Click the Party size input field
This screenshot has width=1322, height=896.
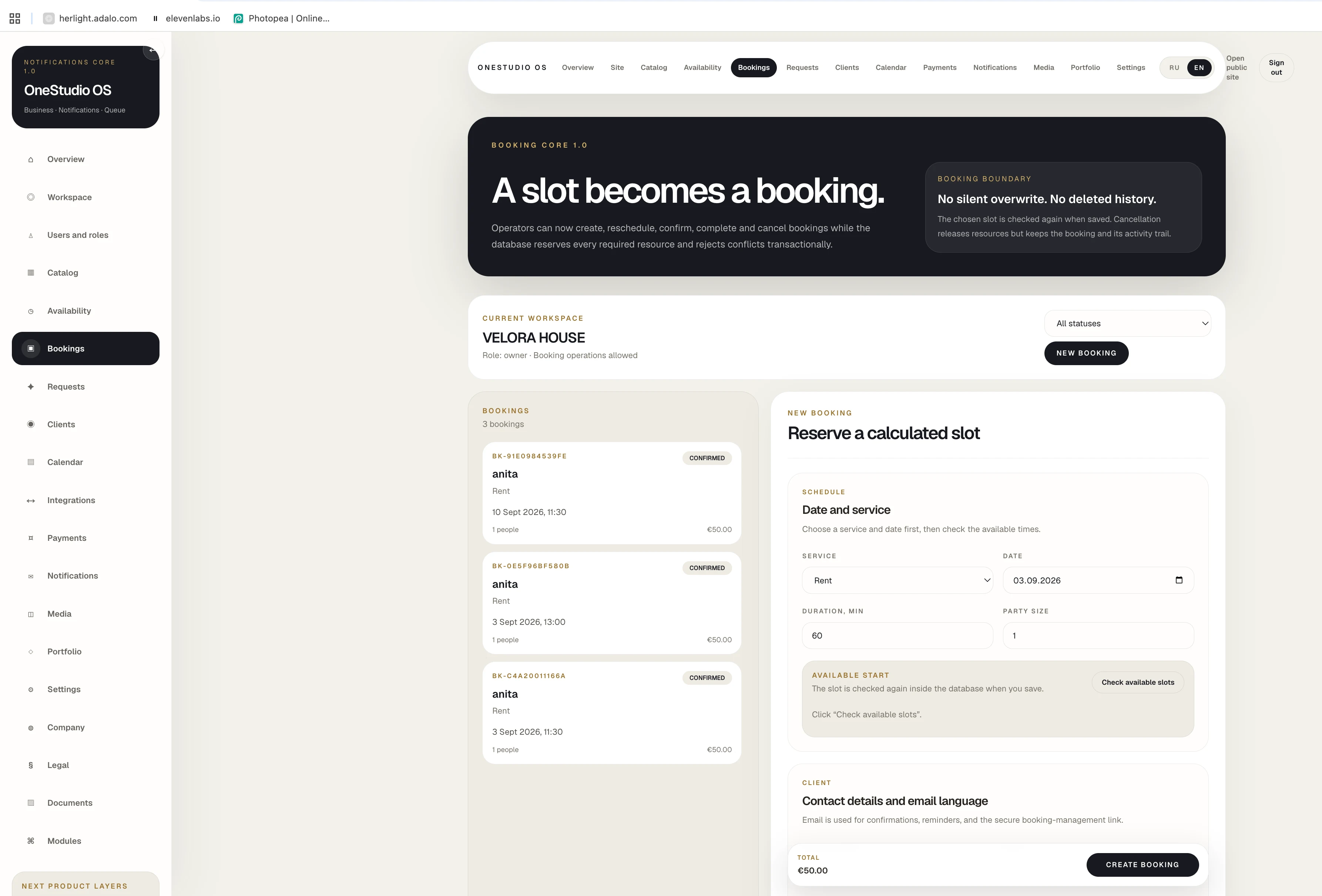pos(1098,636)
